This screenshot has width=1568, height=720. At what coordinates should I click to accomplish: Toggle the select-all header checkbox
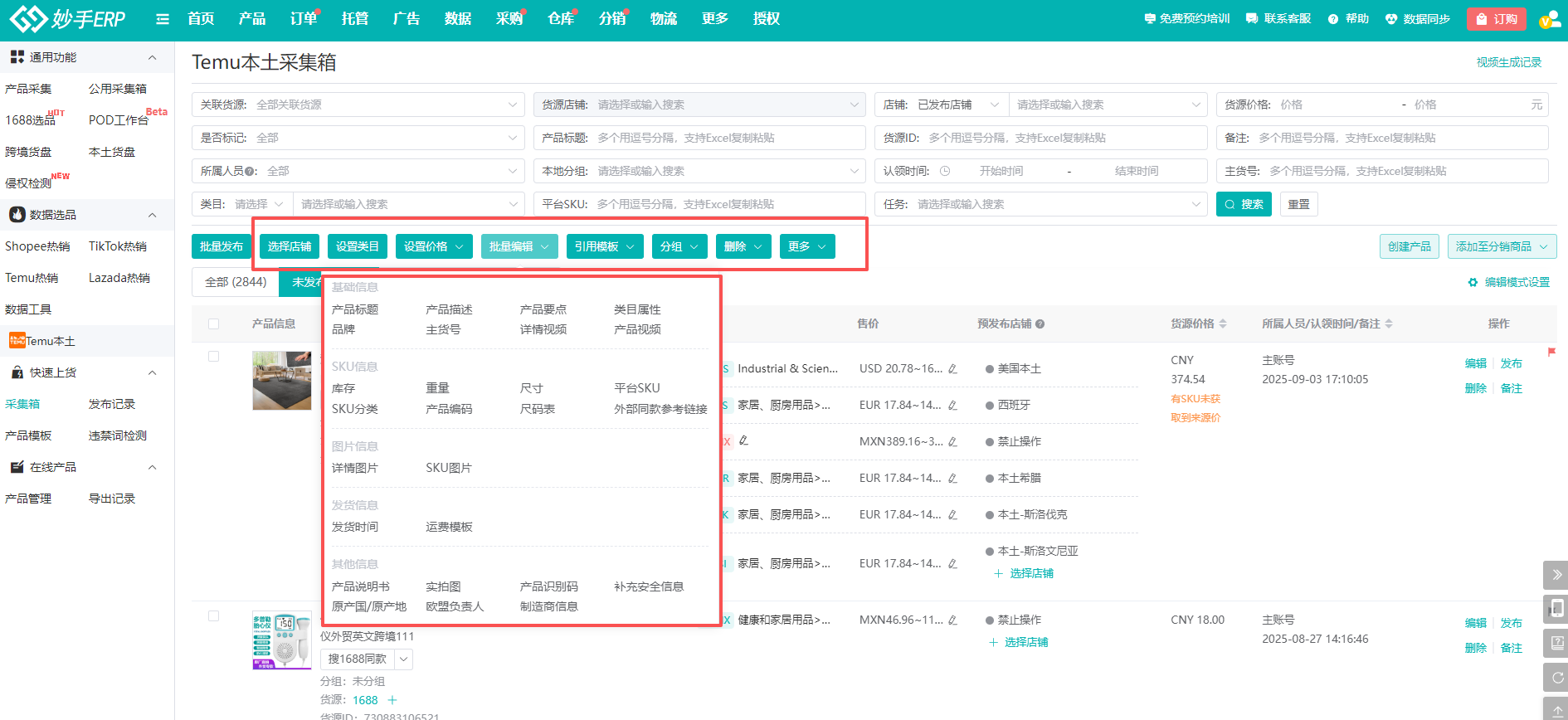(214, 324)
